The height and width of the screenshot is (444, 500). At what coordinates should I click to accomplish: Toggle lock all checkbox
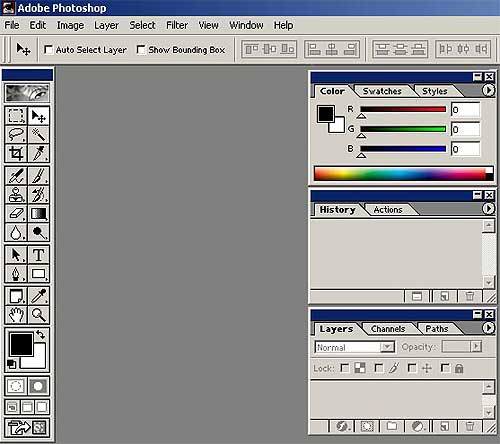445,368
